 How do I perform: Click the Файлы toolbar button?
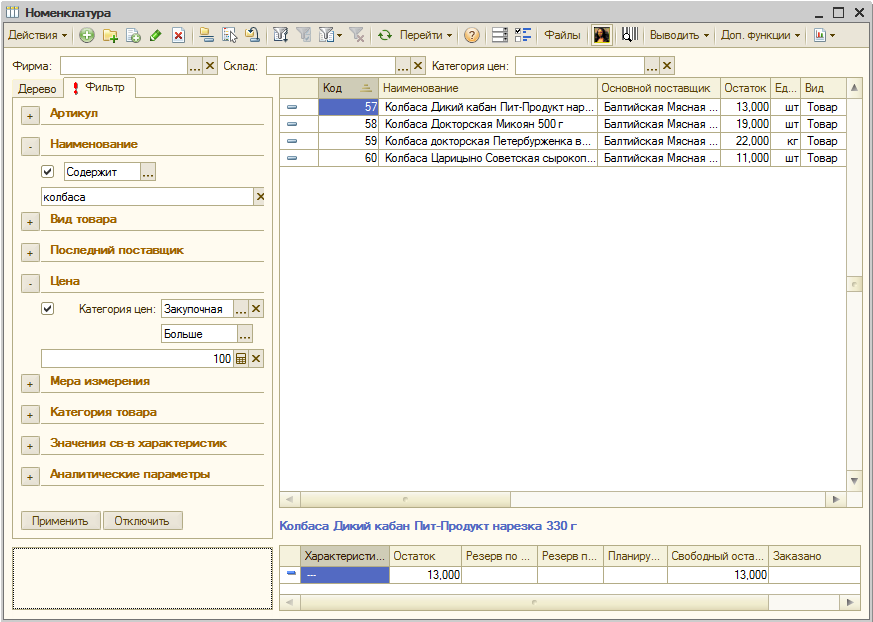[x=562, y=35]
